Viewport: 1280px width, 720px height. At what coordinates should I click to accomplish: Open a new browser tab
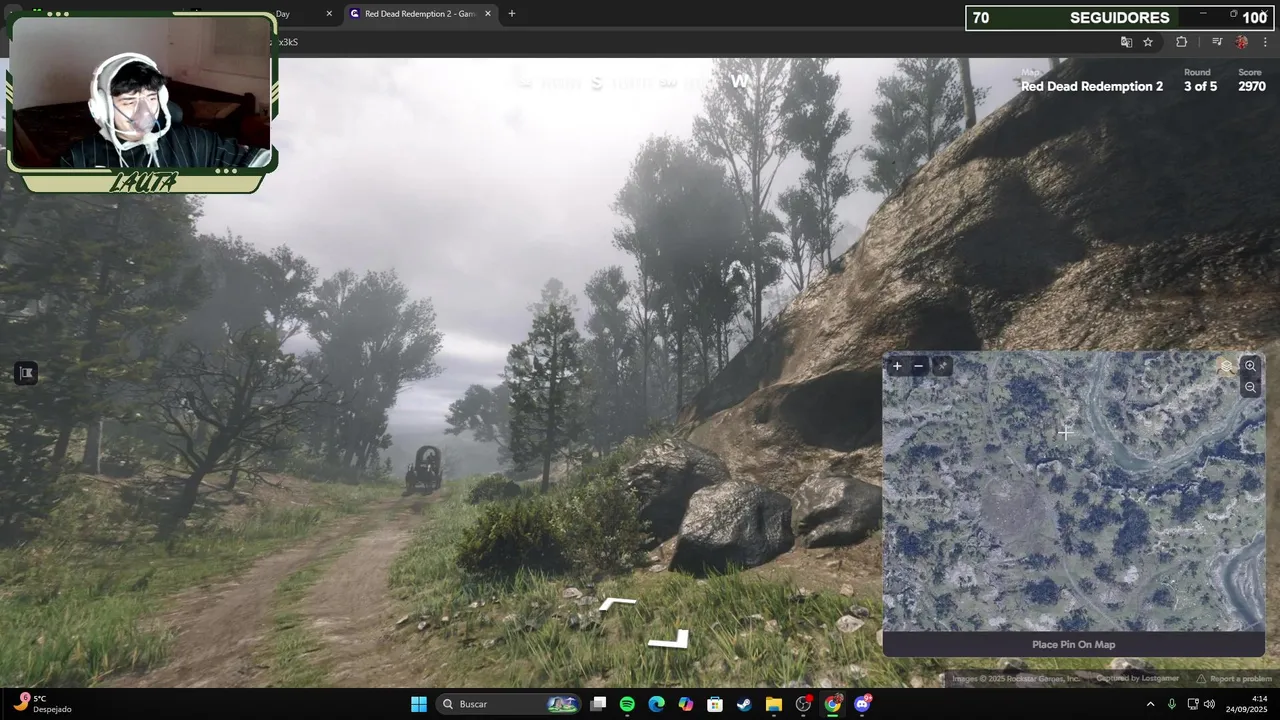(512, 14)
